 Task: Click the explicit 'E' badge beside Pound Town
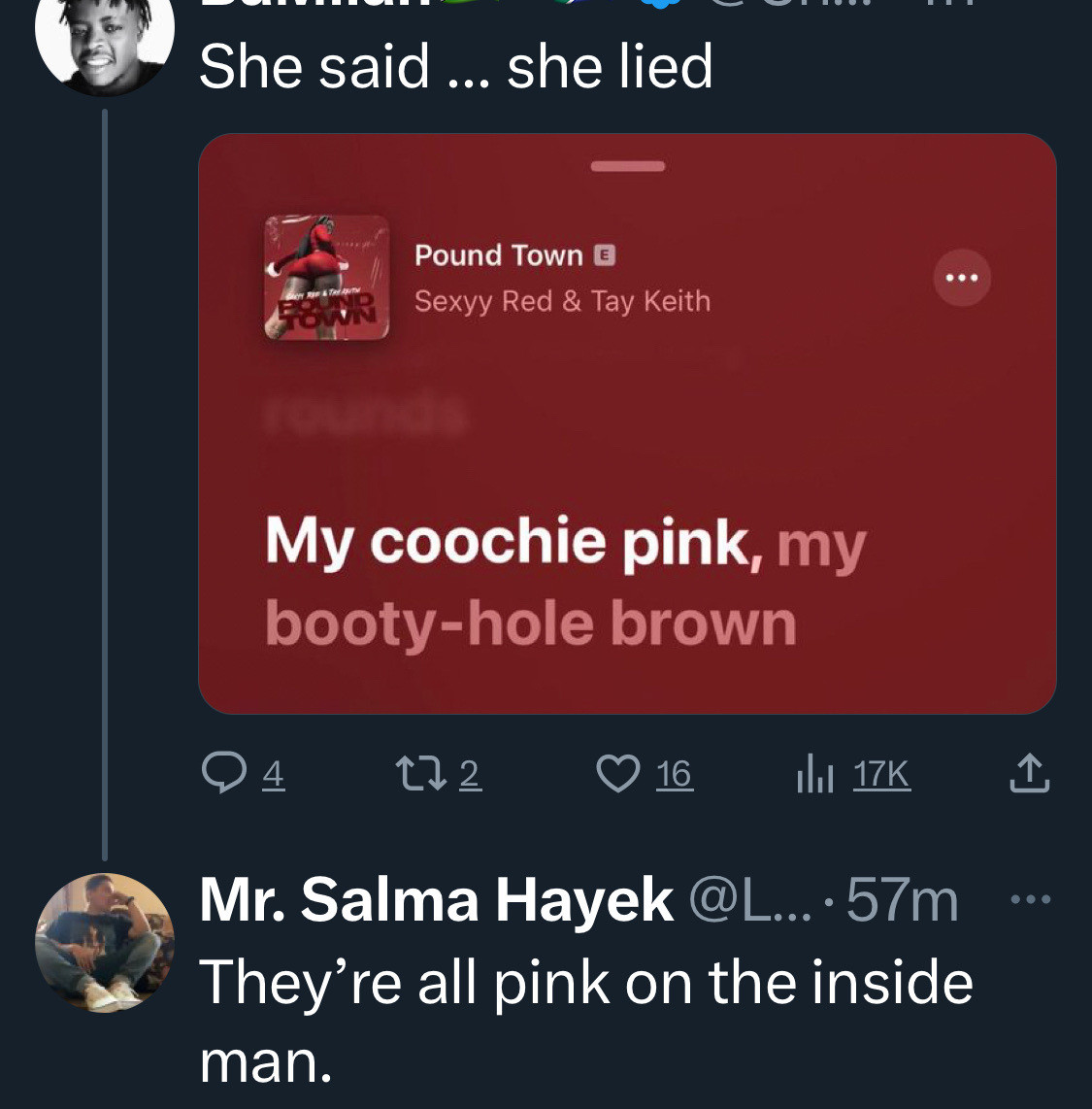[x=602, y=253]
